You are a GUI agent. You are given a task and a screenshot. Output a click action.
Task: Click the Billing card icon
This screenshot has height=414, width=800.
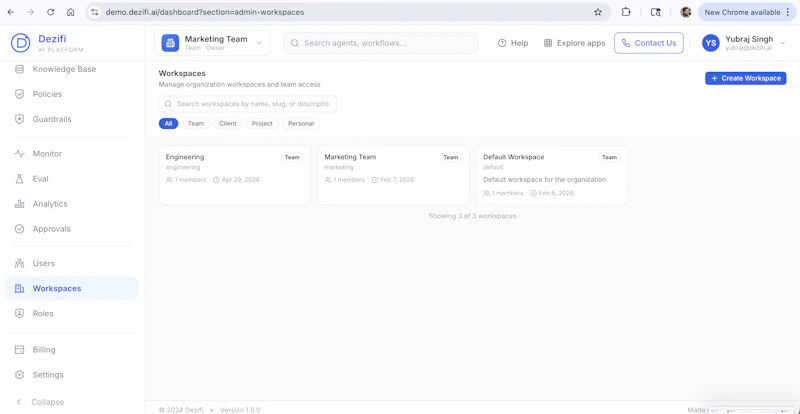coord(19,350)
